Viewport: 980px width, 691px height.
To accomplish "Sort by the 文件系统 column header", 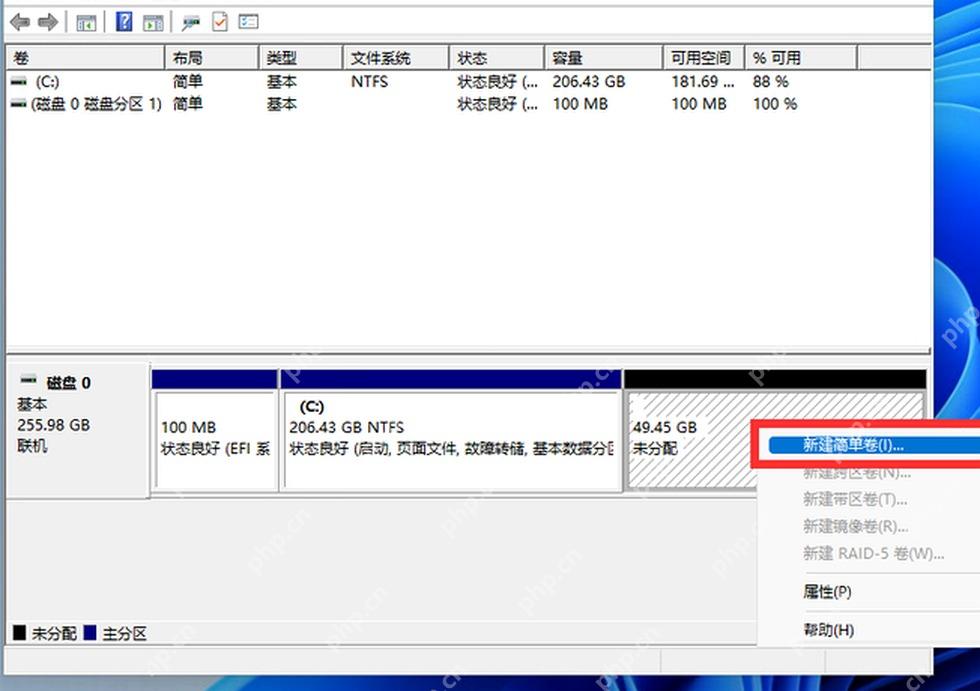I will (x=396, y=58).
